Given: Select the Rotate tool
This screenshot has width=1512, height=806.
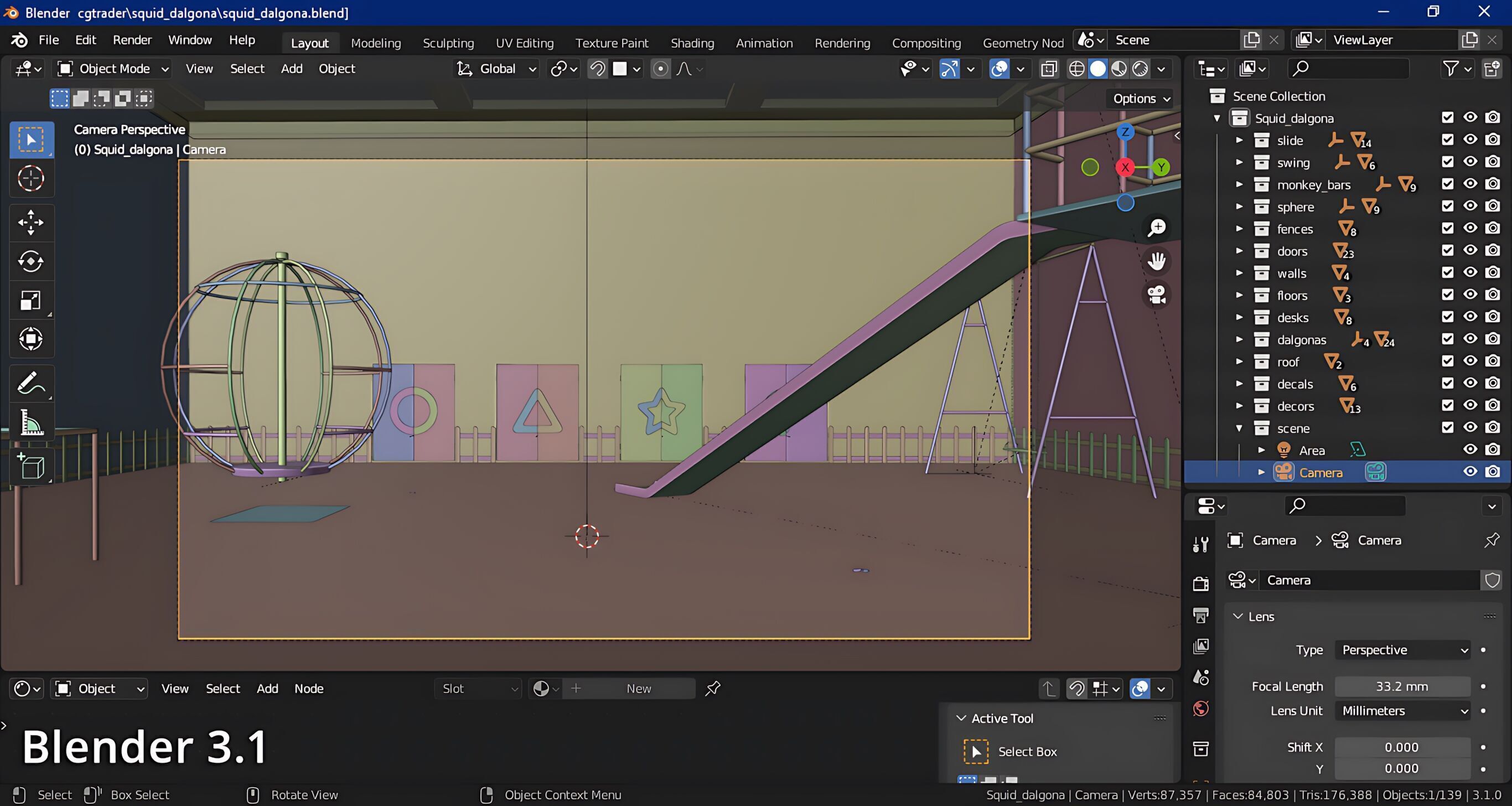Looking at the screenshot, I should 30,261.
